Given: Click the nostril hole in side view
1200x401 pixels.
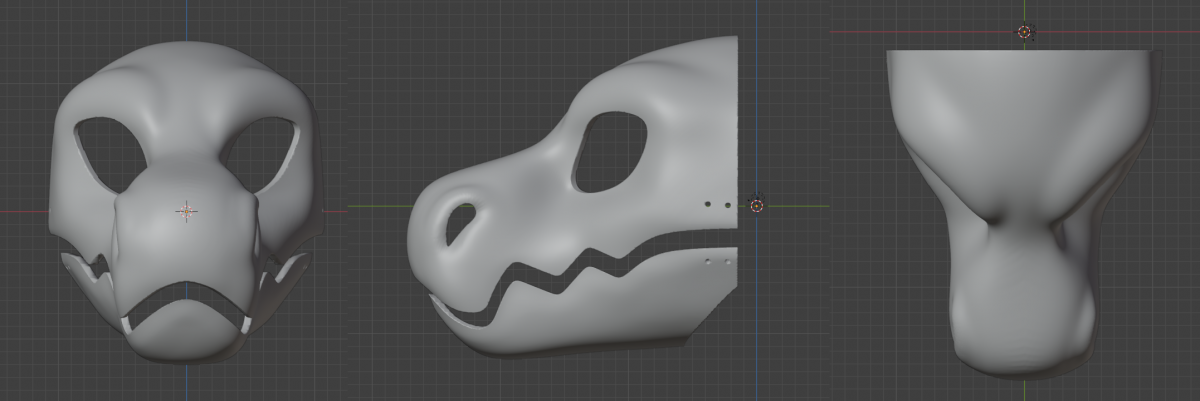Looking at the screenshot, I should (x=460, y=223).
